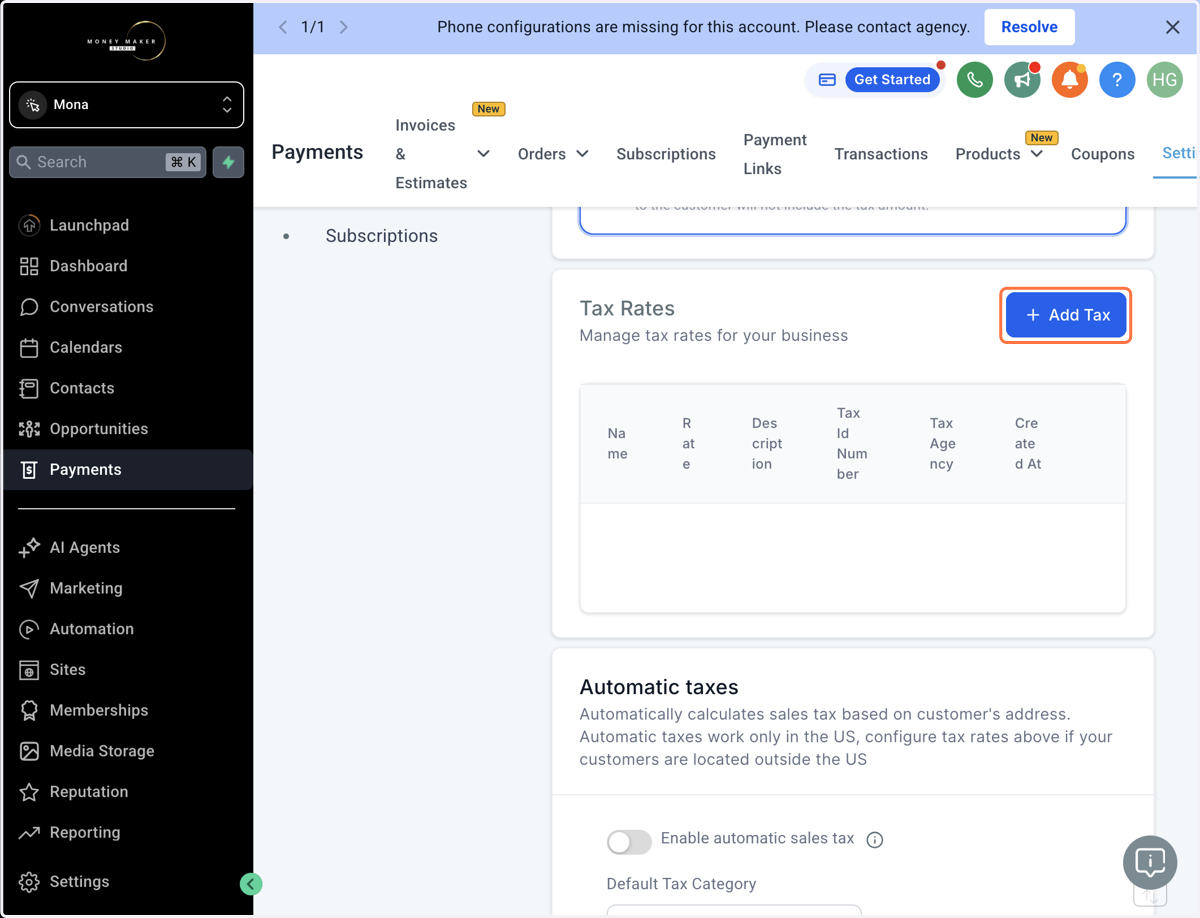This screenshot has width=1200, height=918.
Task: Toggle Enable automatic sales tax switch
Action: click(x=629, y=842)
